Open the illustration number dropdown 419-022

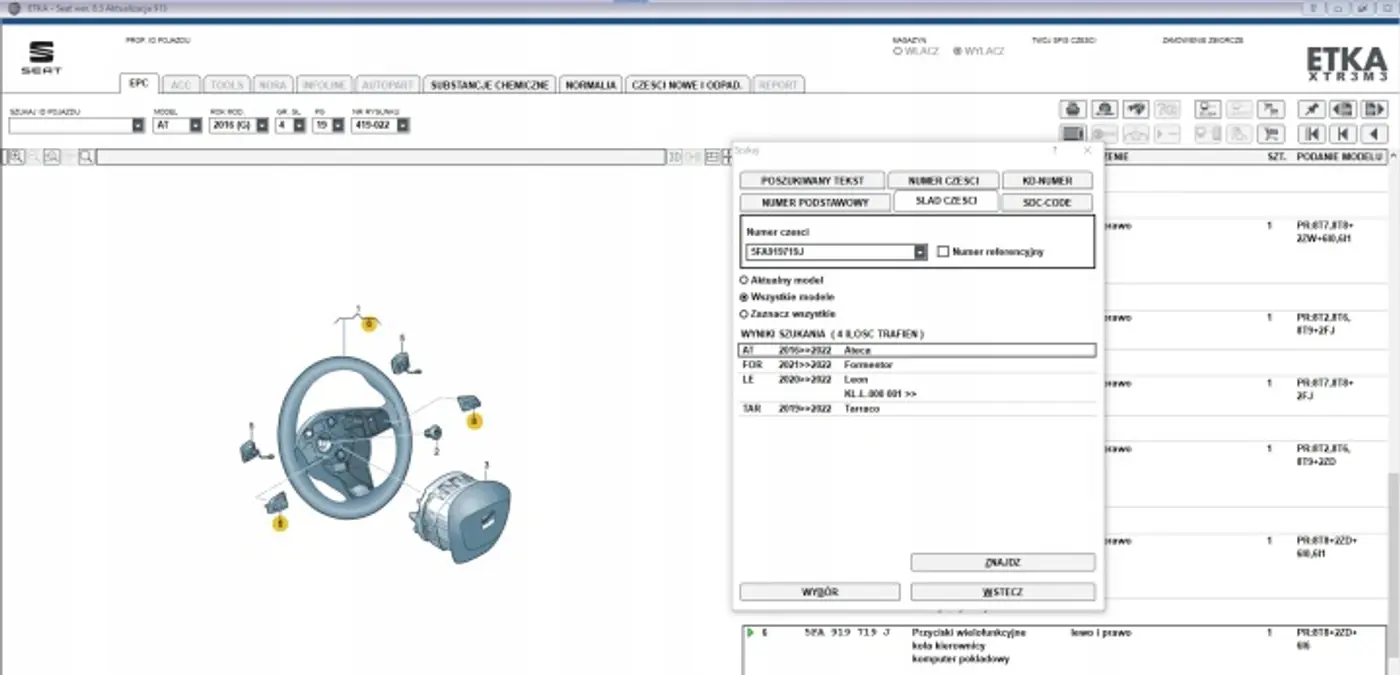[402, 126]
